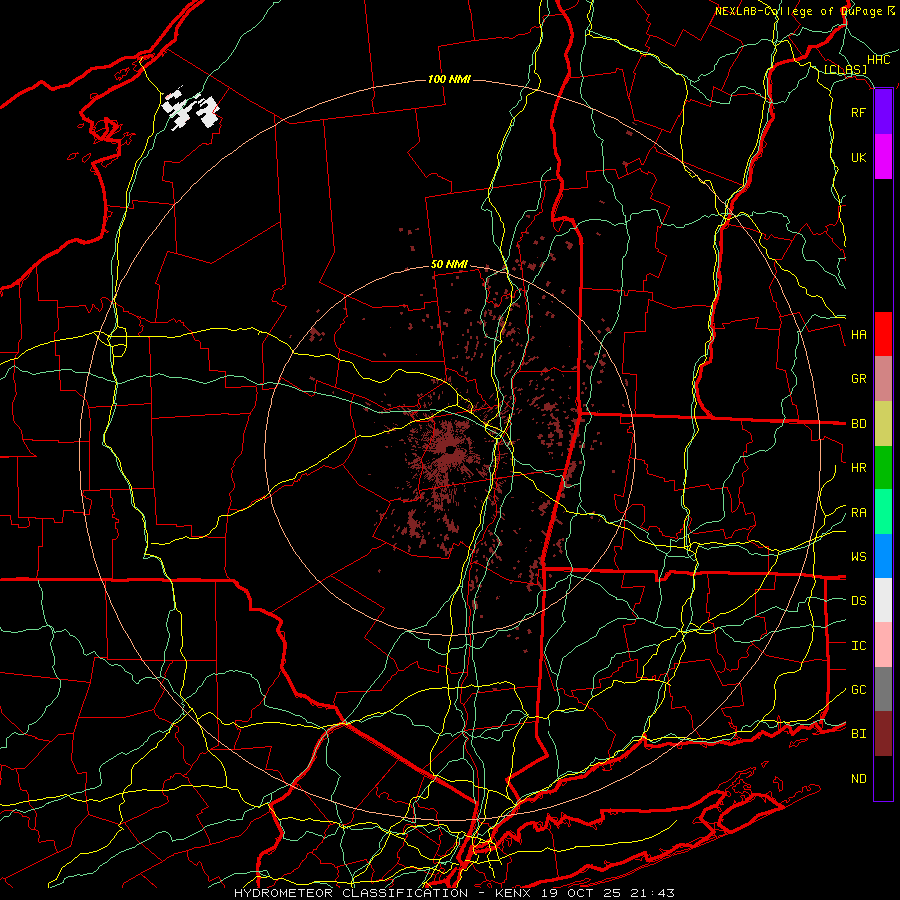Click the HA red legend swatch
Screen dimensions: 900x900
click(x=883, y=334)
